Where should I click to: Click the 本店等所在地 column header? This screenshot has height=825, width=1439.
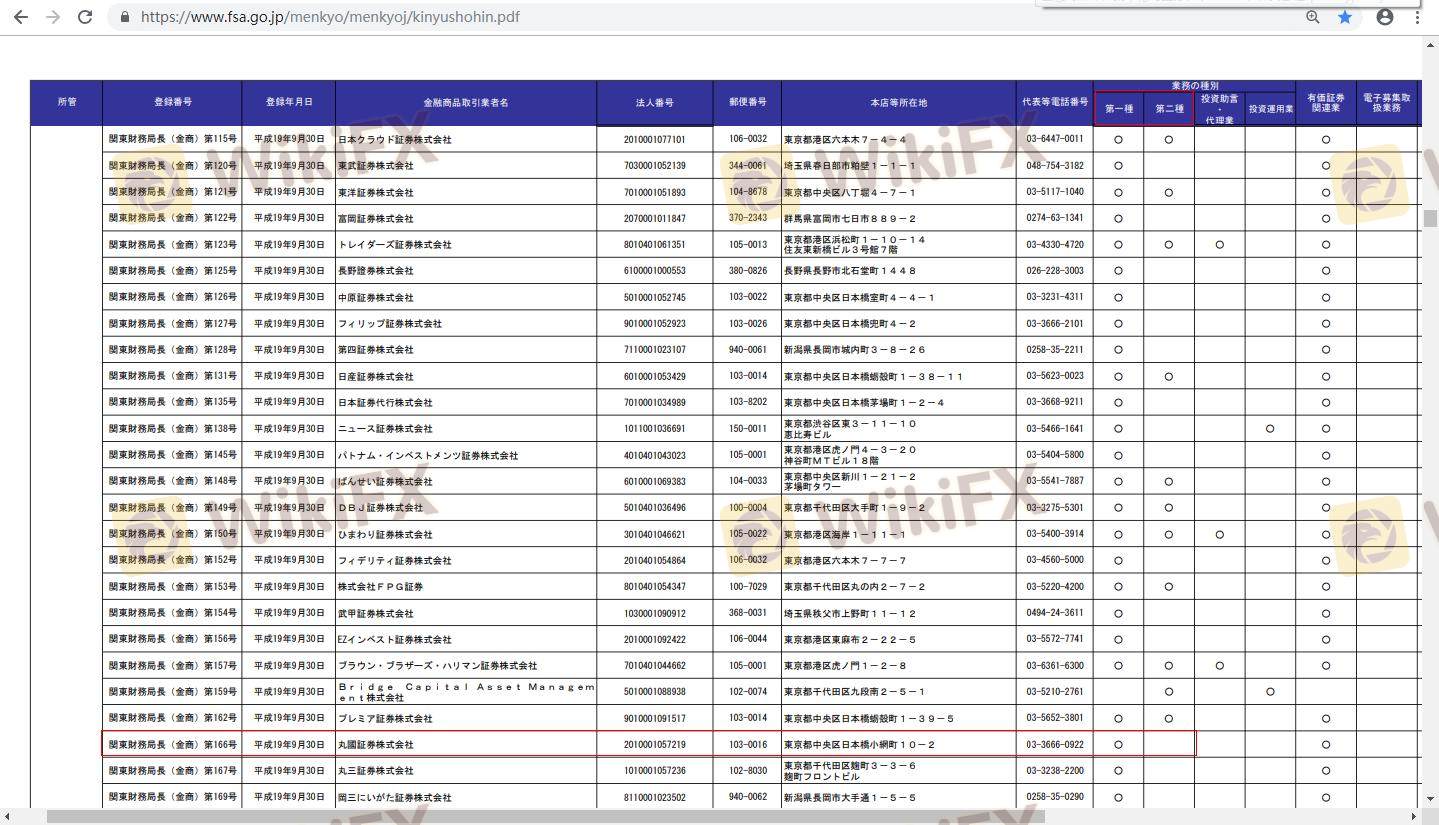898,103
